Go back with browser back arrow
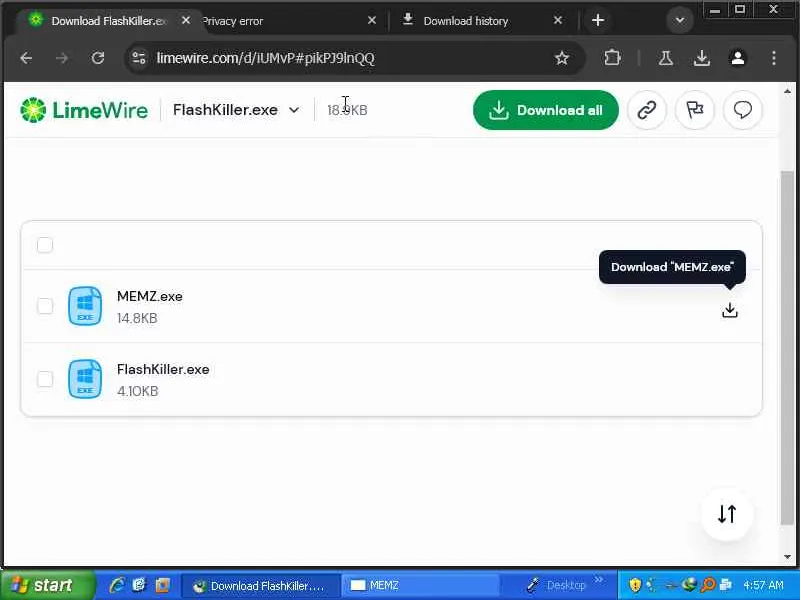 click(27, 58)
